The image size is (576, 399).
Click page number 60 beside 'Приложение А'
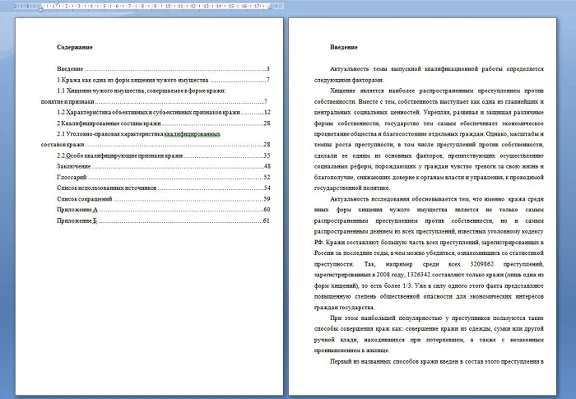click(x=267, y=209)
